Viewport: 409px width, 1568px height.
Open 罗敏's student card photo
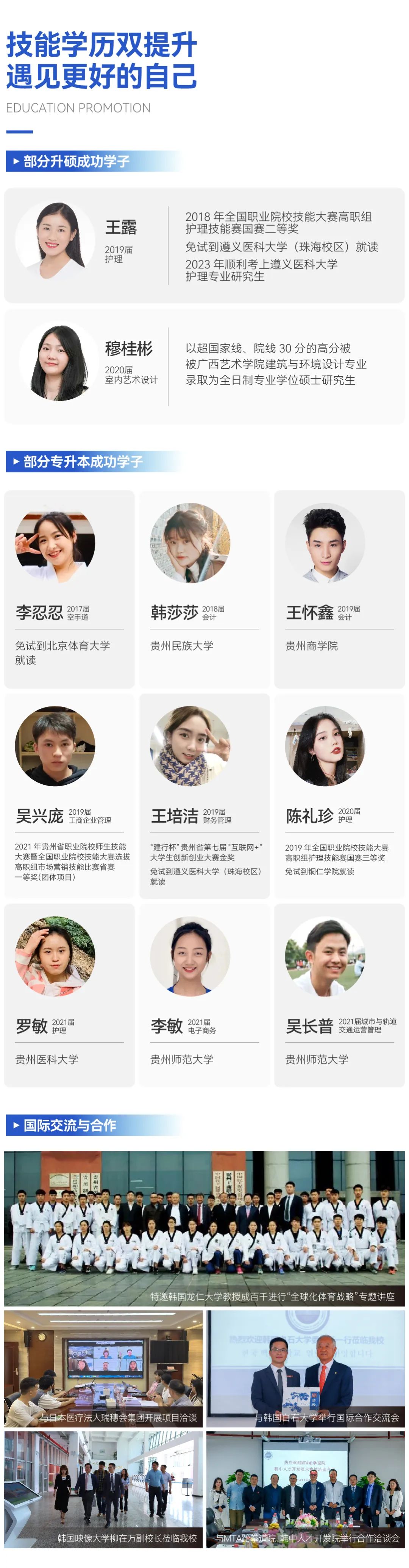tap(55, 956)
